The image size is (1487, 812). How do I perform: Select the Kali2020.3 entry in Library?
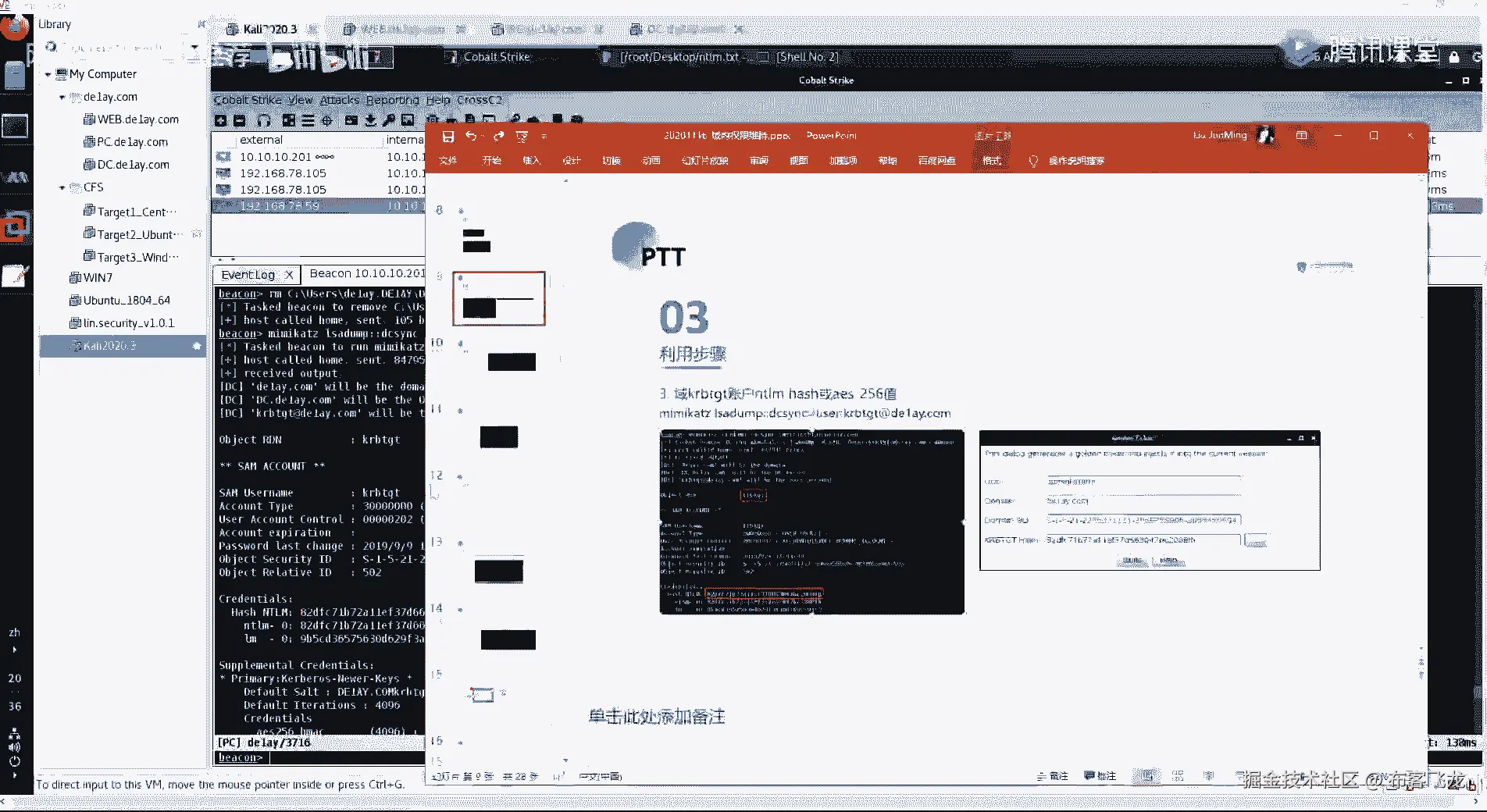[x=123, y=346]
